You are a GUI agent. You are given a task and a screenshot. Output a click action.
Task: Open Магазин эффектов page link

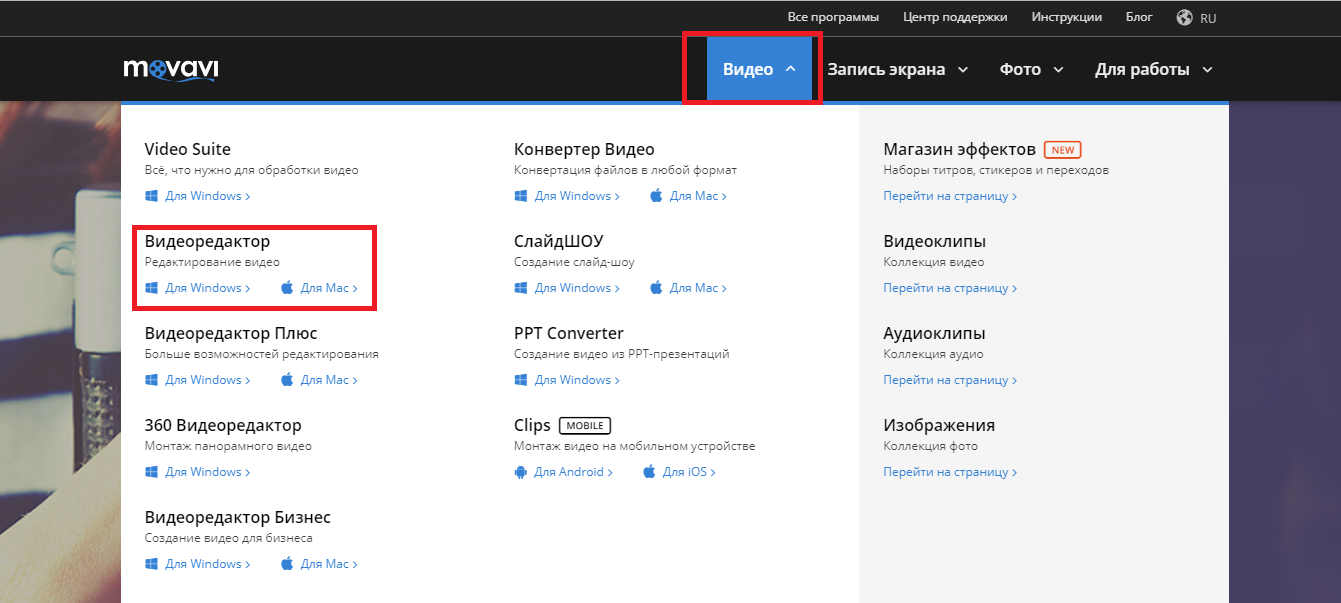[x=949, y=196]
